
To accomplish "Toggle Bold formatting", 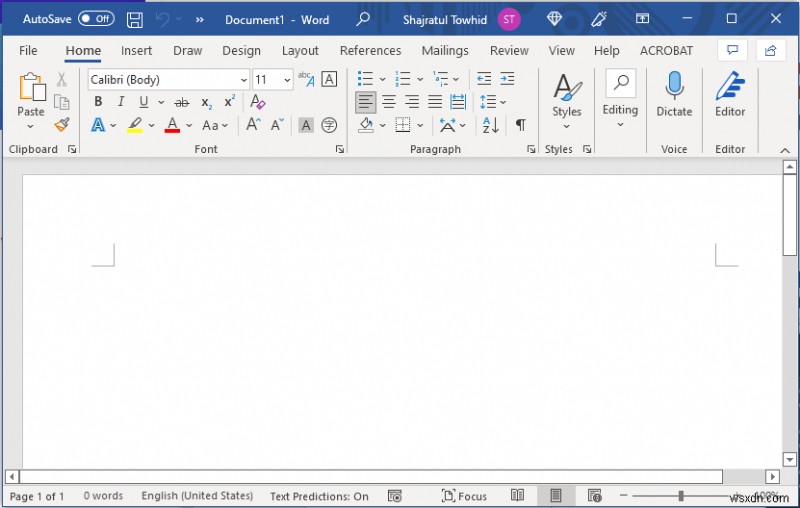I will [98, 102].
